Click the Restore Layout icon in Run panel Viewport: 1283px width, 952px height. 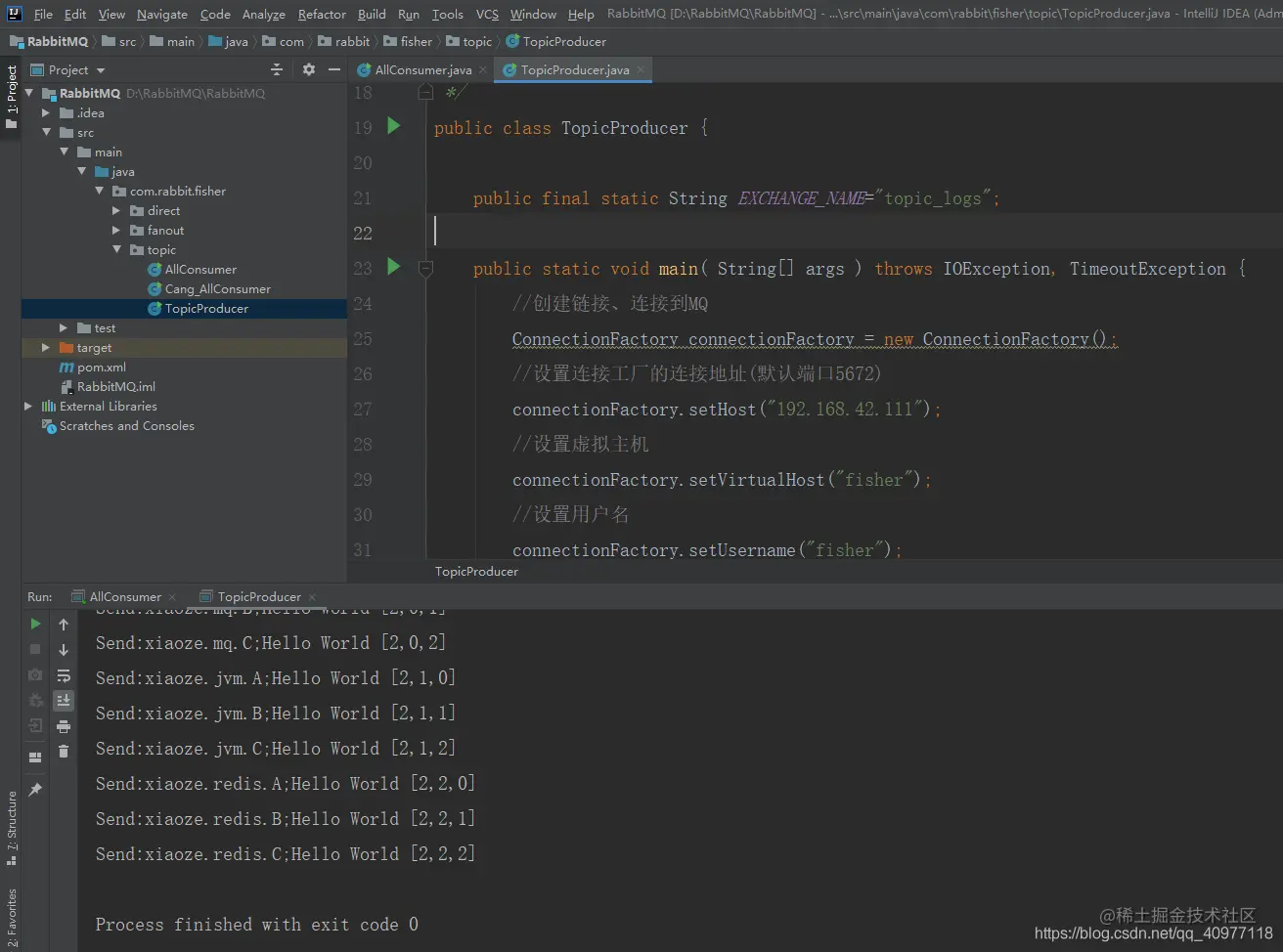35,757
